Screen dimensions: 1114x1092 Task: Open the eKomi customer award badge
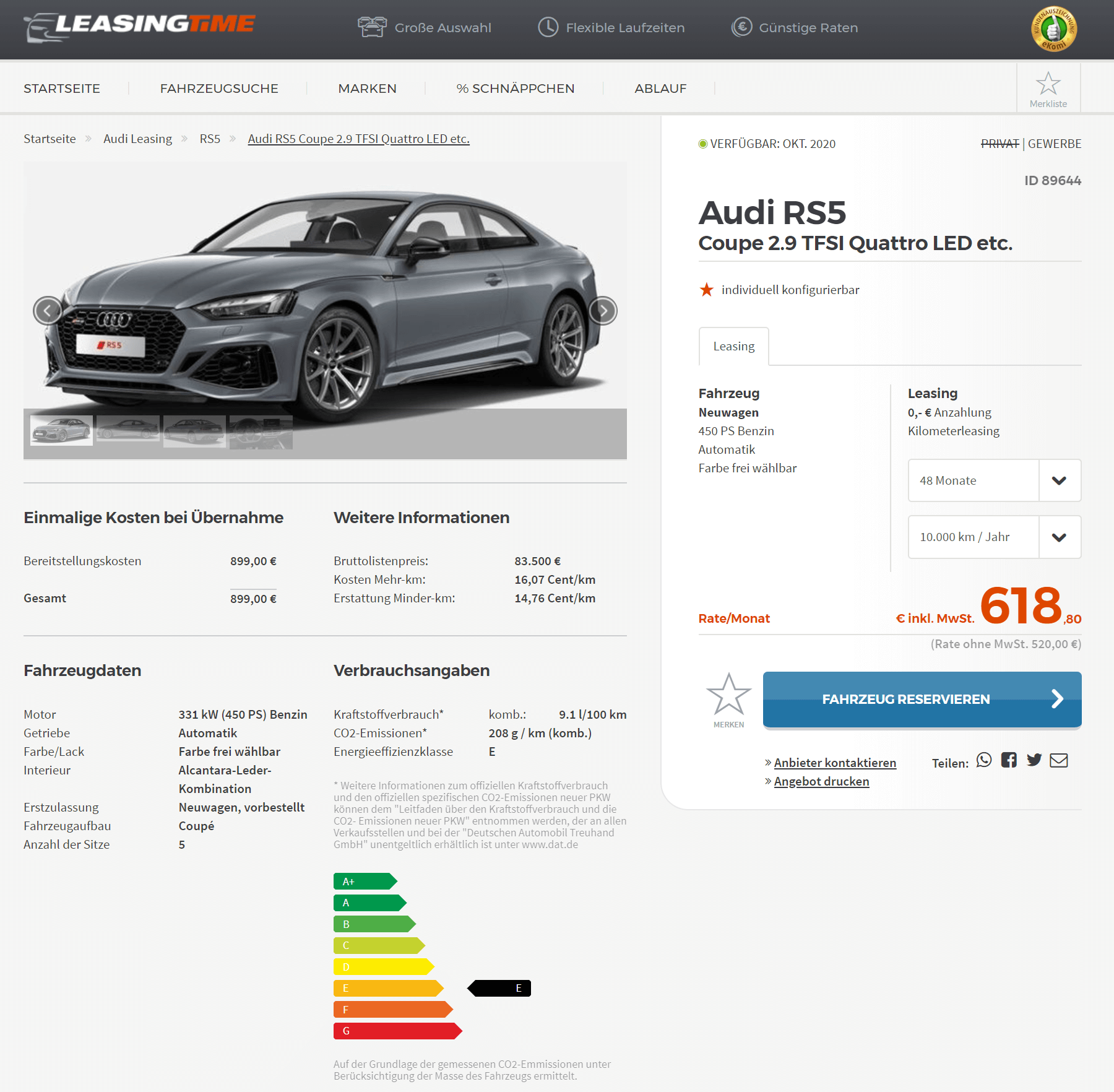point(1053,29)
